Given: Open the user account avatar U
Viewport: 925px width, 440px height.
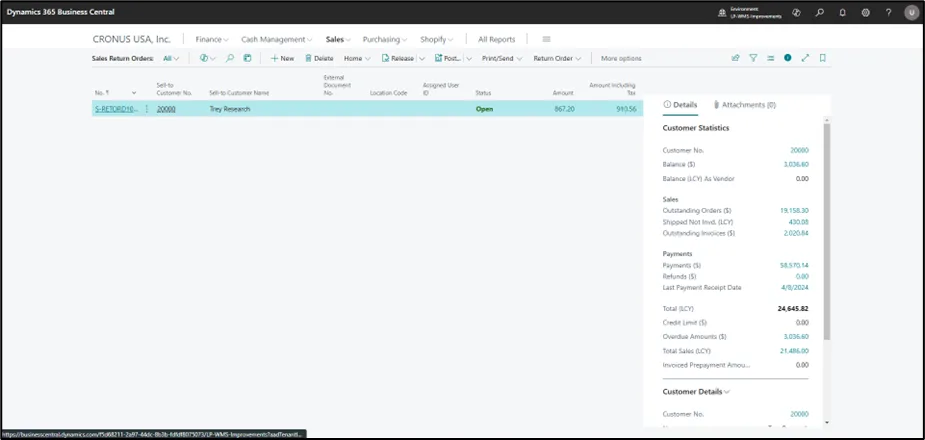Looking at the screenshot, I should [x=911, y=12].
